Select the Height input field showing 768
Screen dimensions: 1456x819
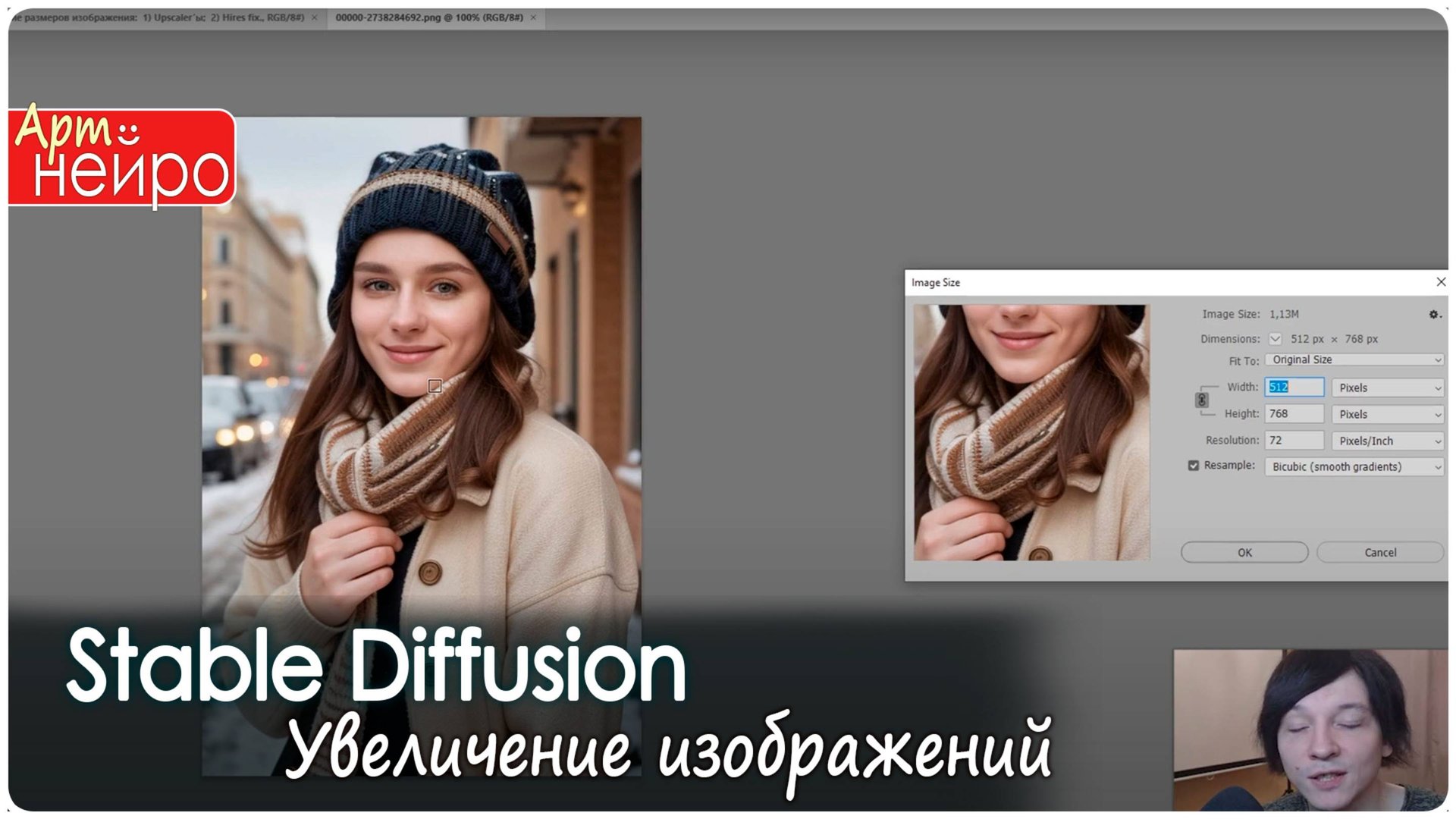(x=1293, y=414)
